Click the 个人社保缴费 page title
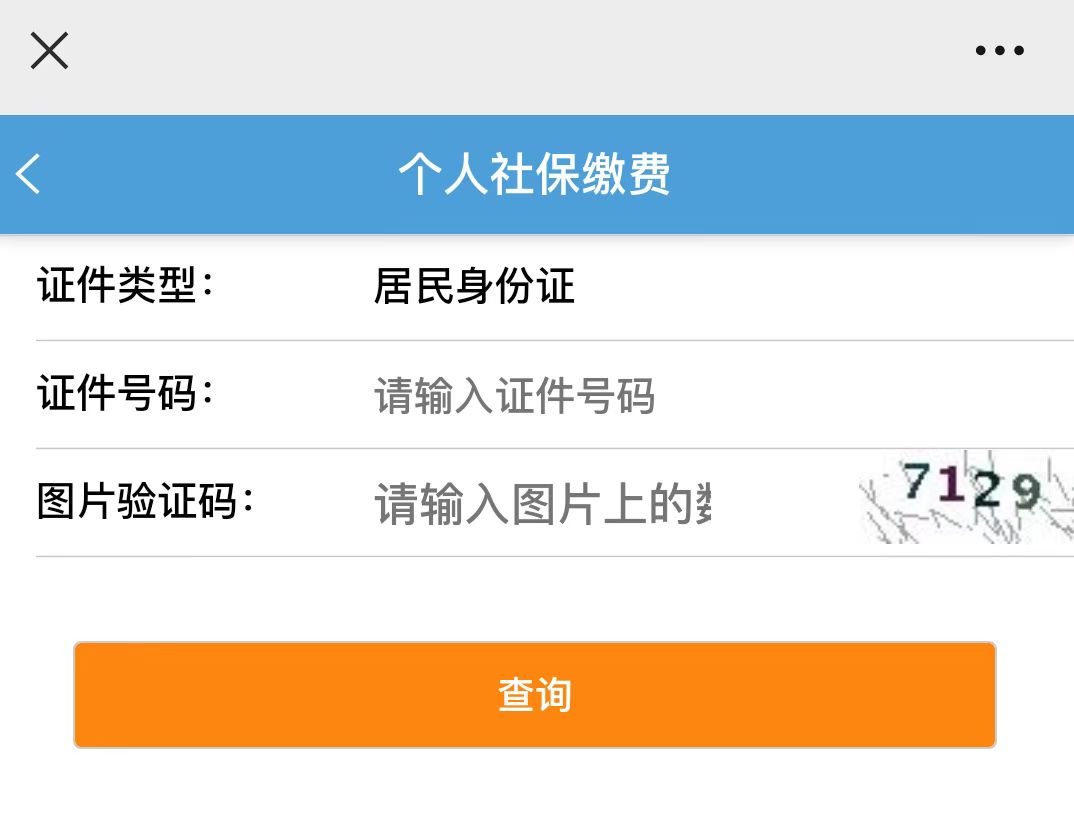Image resolution: width=1074 pixels, height=827 pixels. [x=534, y=174]
